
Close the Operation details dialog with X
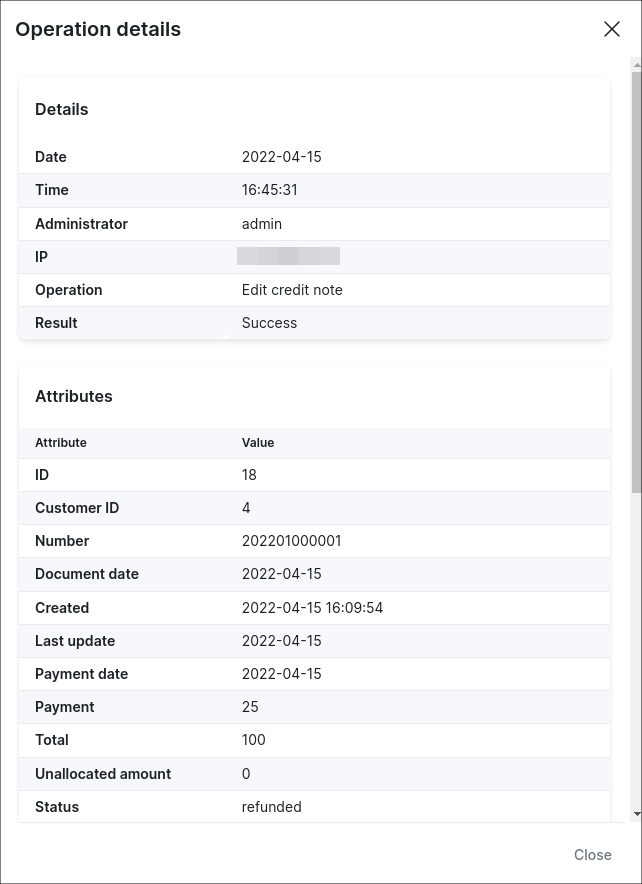(612, 29)
